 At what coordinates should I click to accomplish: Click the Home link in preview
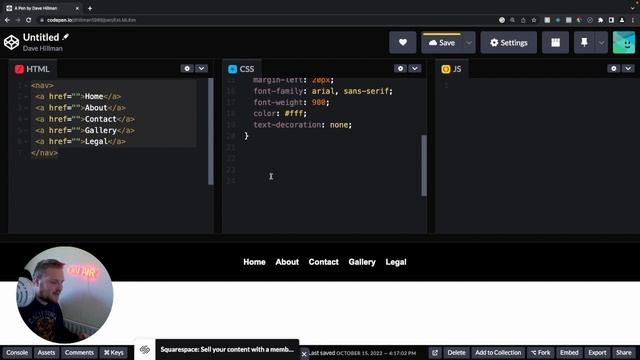tap(254, 262)
